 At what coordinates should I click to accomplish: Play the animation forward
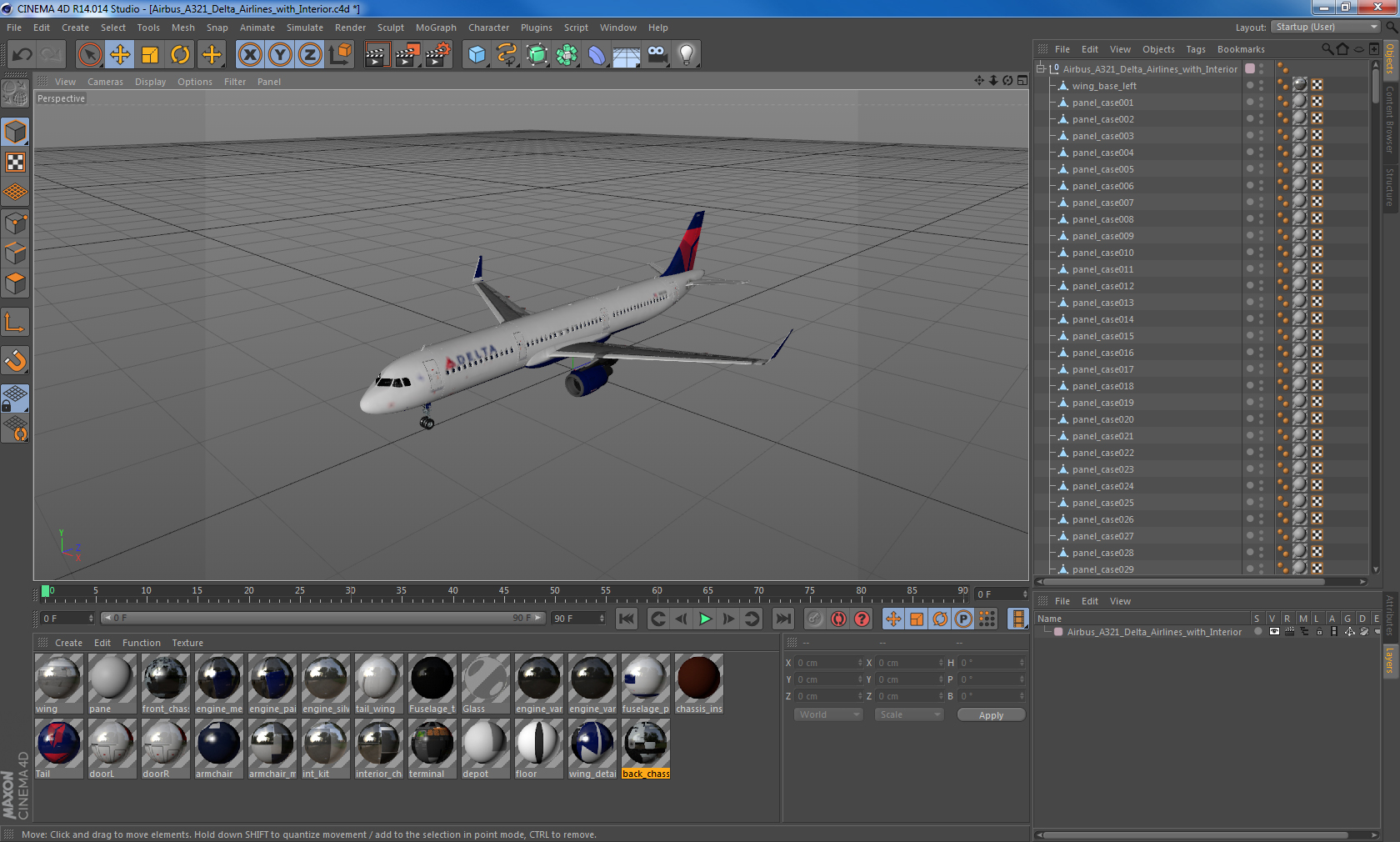point(705,619)
